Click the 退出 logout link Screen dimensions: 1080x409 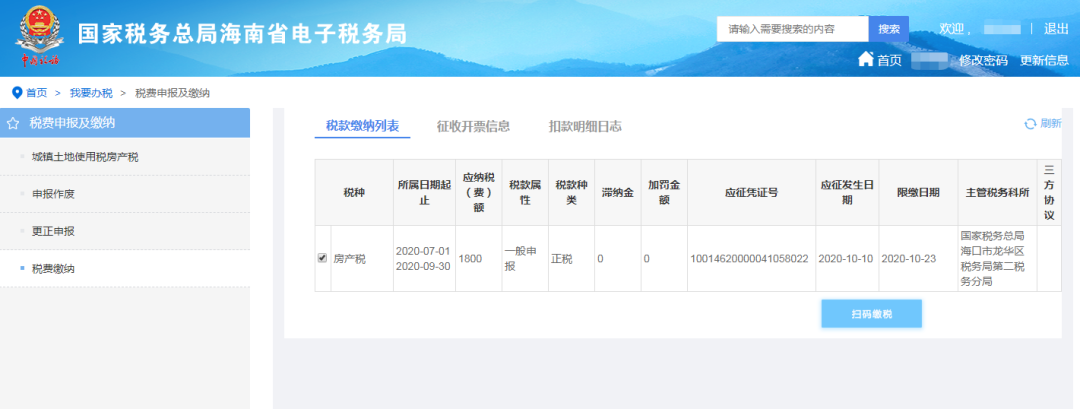click(1056, 29)
